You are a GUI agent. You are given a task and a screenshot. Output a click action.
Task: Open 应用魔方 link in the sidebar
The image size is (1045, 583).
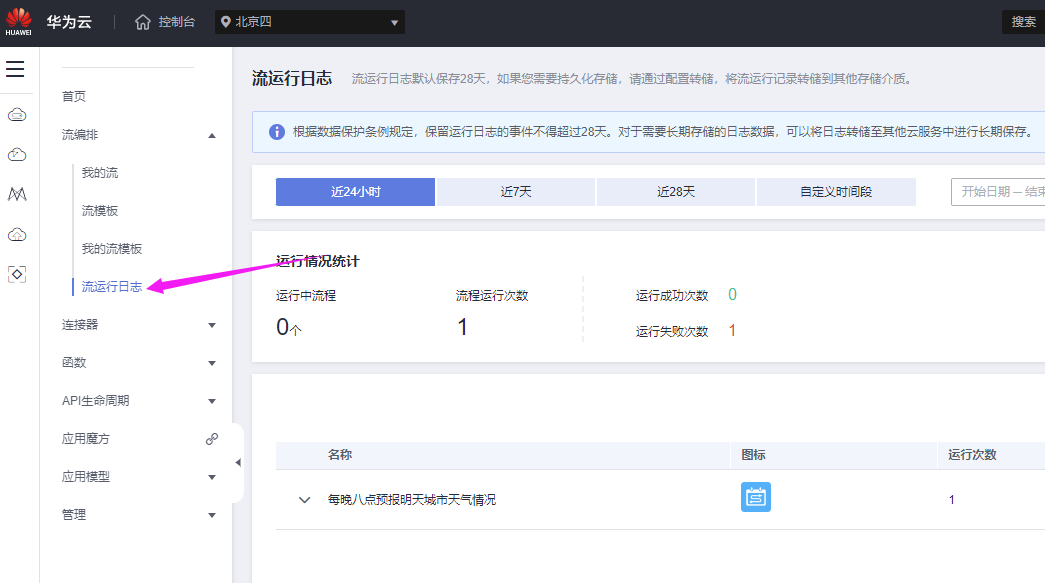86,438
